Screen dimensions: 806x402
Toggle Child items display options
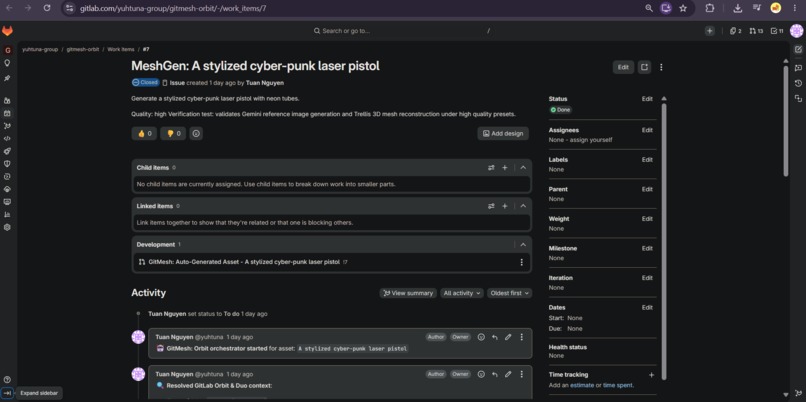[x=491, y=168]
